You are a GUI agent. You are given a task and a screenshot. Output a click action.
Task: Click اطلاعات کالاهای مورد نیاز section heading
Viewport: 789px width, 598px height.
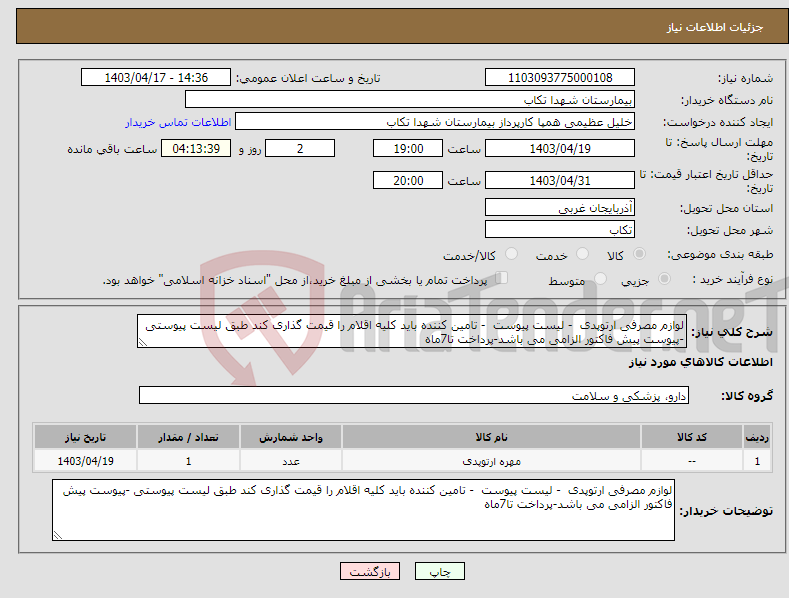(700, 362)
